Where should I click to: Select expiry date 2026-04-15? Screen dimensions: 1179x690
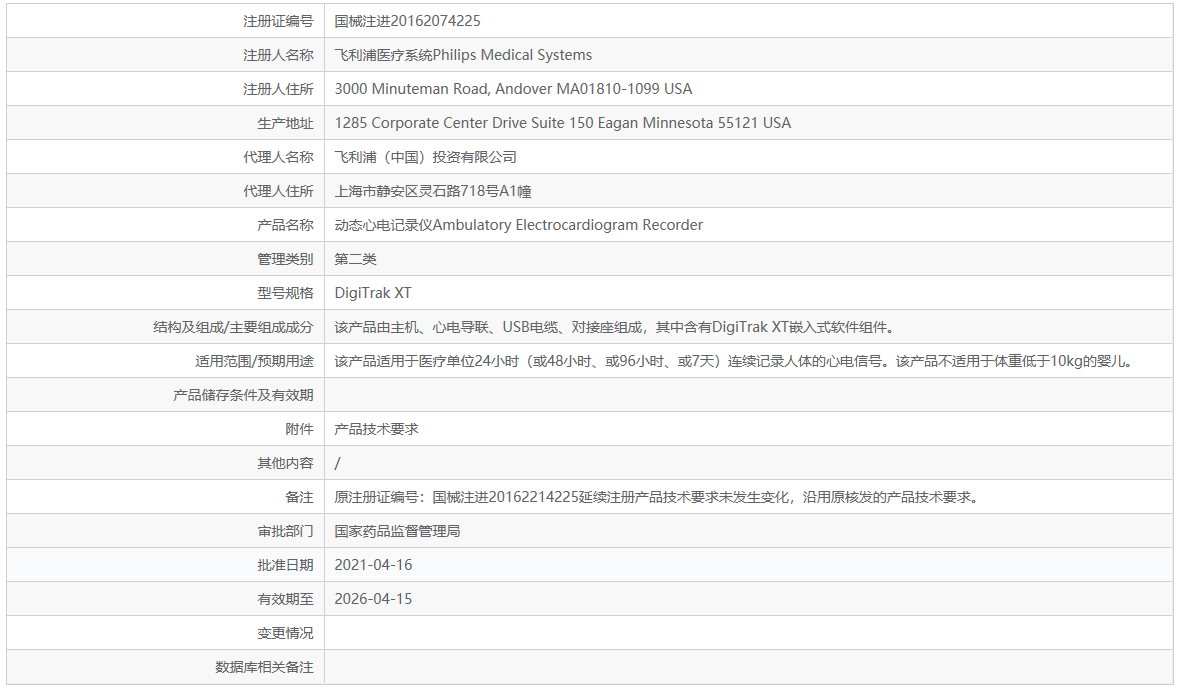[x=374, y=599]
